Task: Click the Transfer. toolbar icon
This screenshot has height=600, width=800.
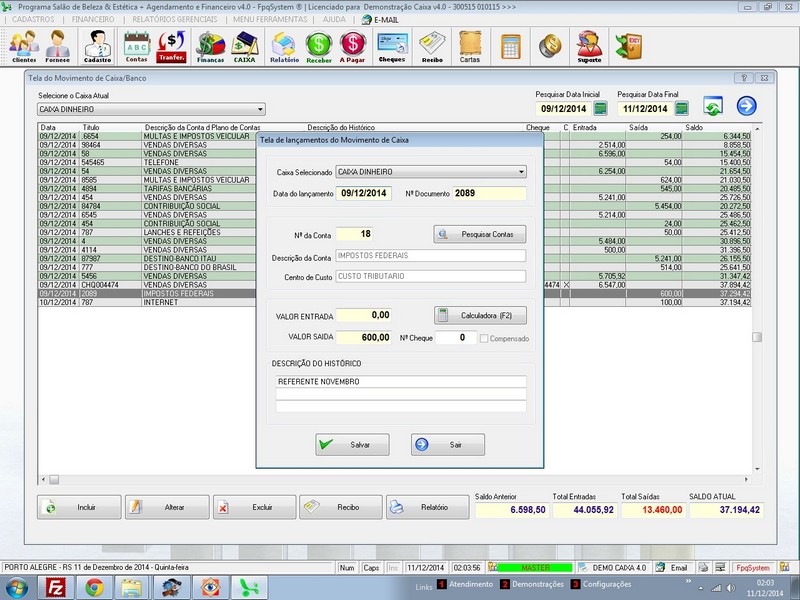Action: pos(172,46)
